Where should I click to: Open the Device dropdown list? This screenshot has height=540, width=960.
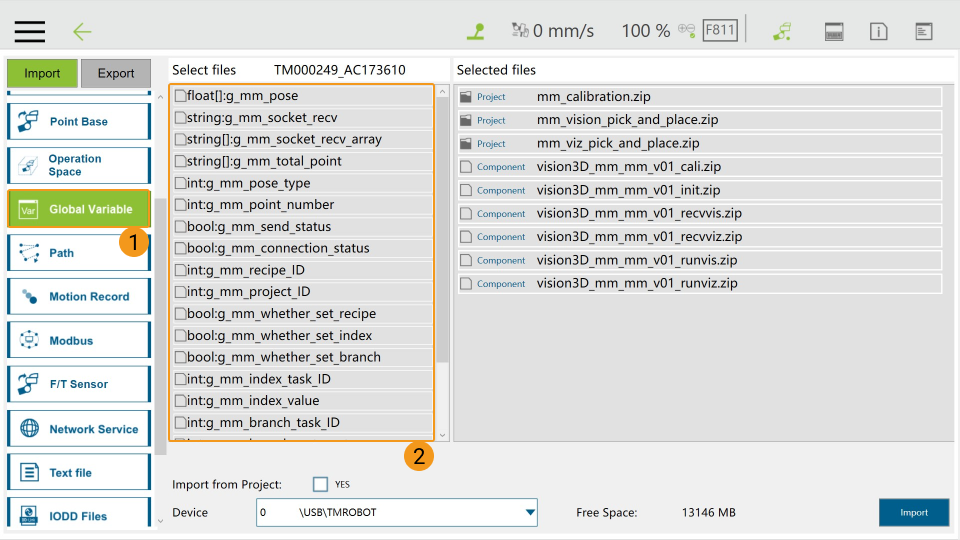pyautogui.click(x=530, y=513)
